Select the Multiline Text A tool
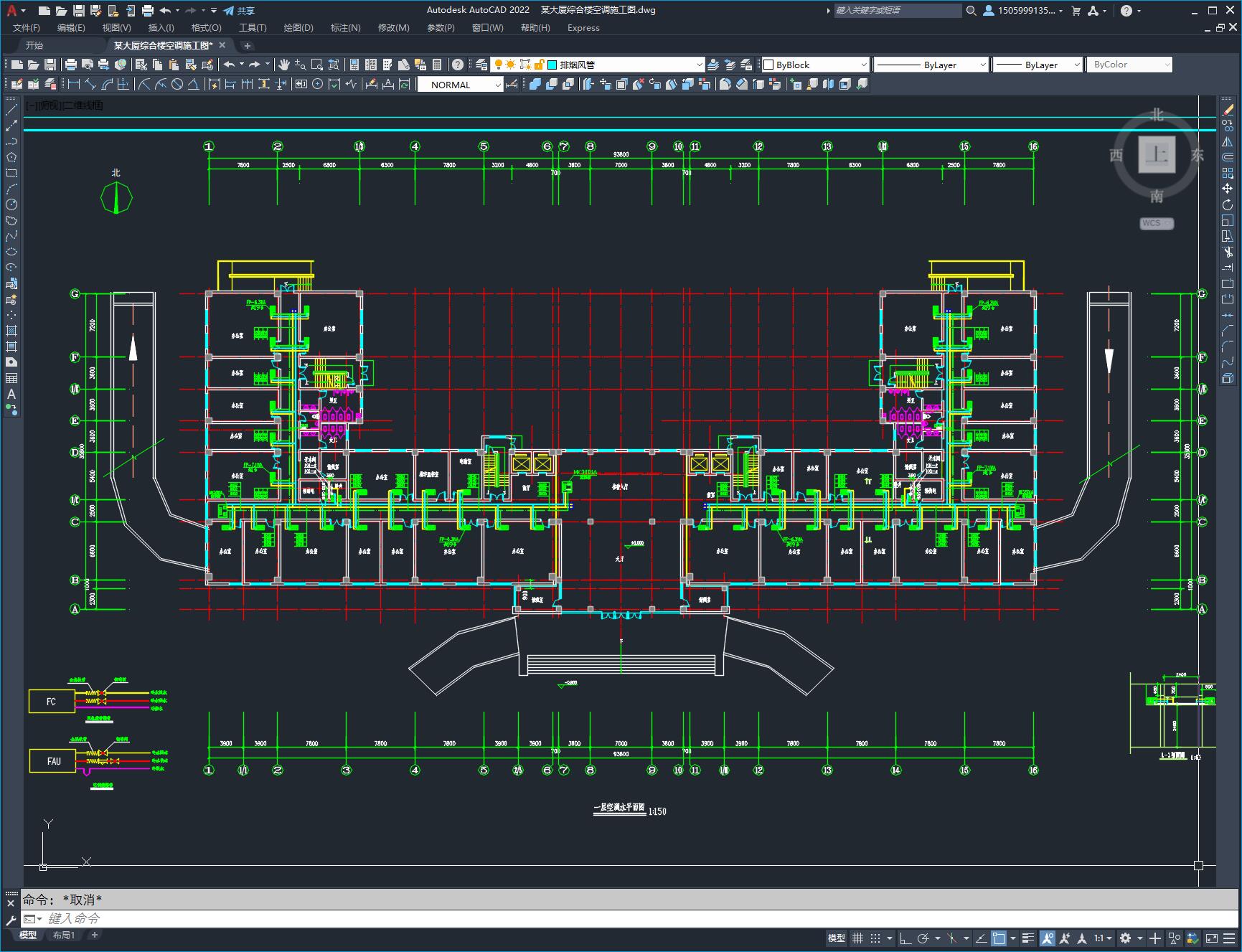The width and height of the screenshot is (1242, 952). click(x=11, y=394)
